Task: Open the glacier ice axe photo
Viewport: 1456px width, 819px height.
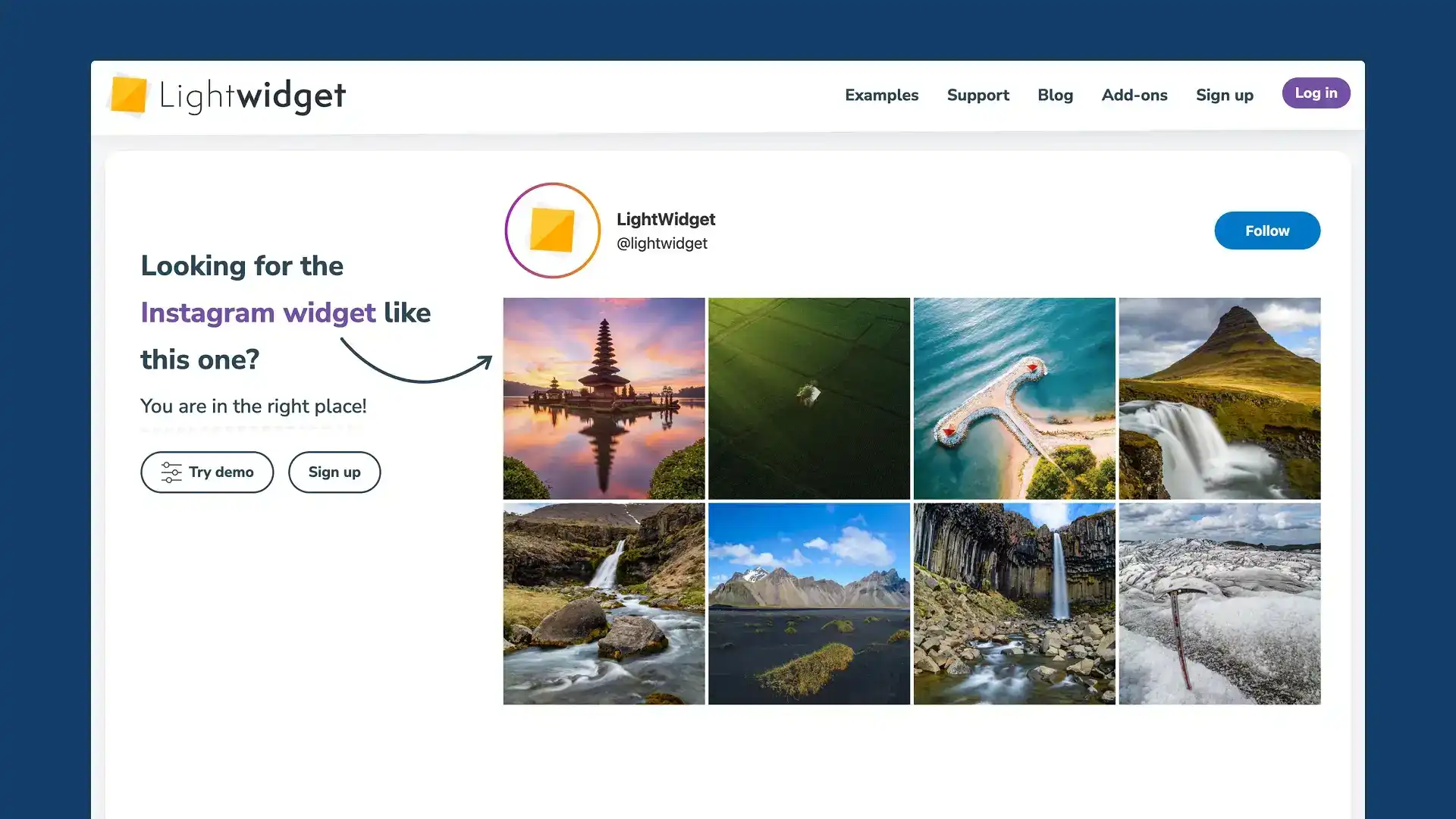Action: click(1219, 603)
